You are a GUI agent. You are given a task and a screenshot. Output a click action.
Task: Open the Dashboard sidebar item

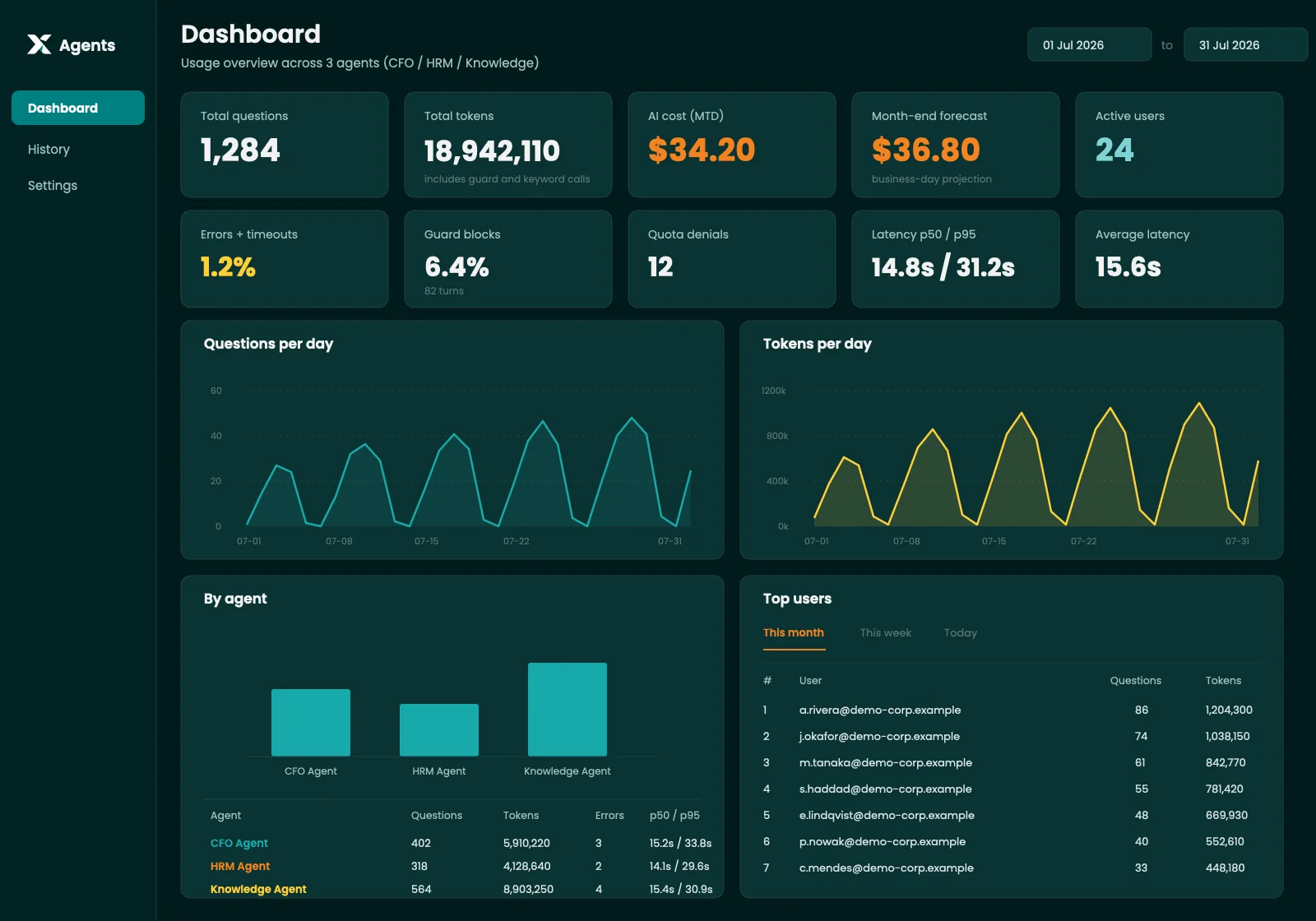point(78,108)
